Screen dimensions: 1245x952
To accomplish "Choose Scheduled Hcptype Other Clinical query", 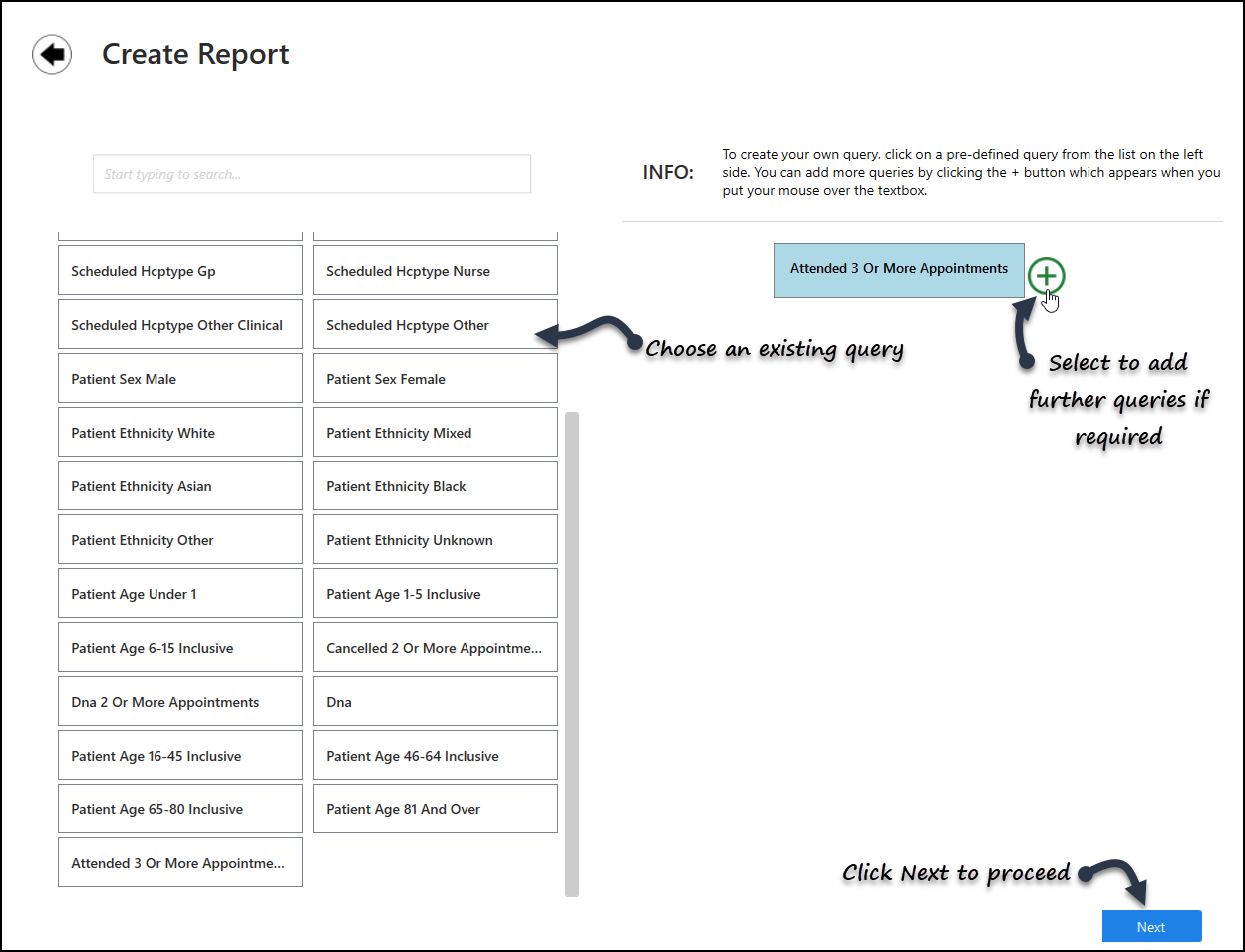I will coord(179,325).
